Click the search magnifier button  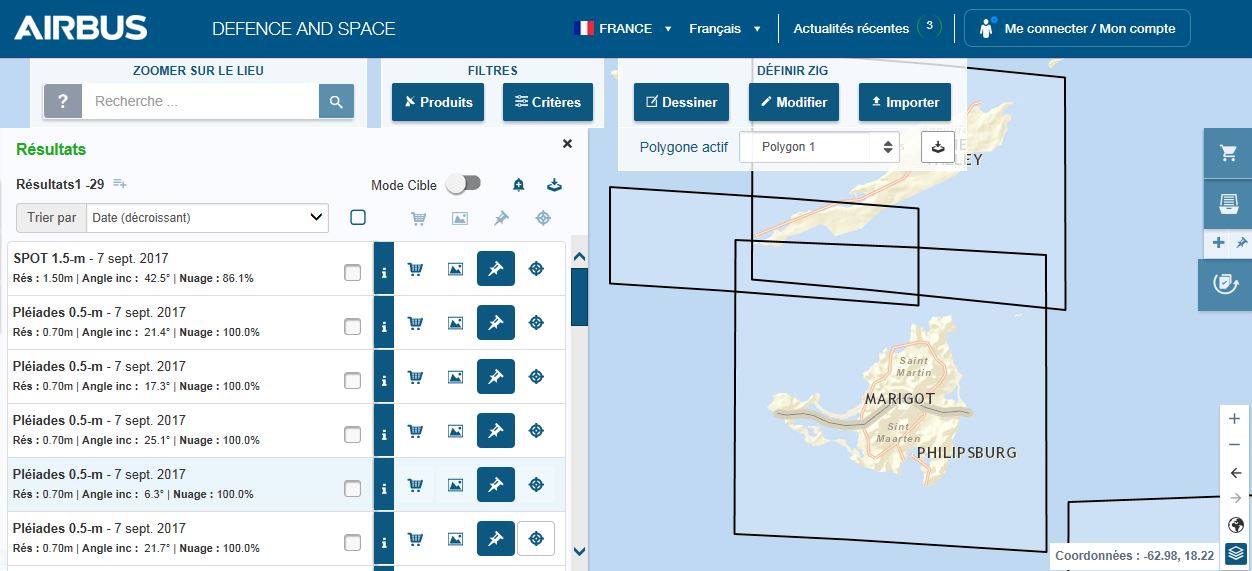[x=336, y=101]
